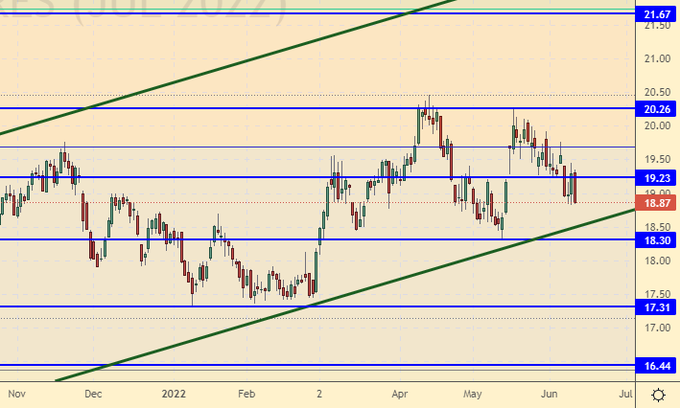
Task: Click the 17.00 tick on price scale
Action: pyautogui.click(x=655, y=328)
